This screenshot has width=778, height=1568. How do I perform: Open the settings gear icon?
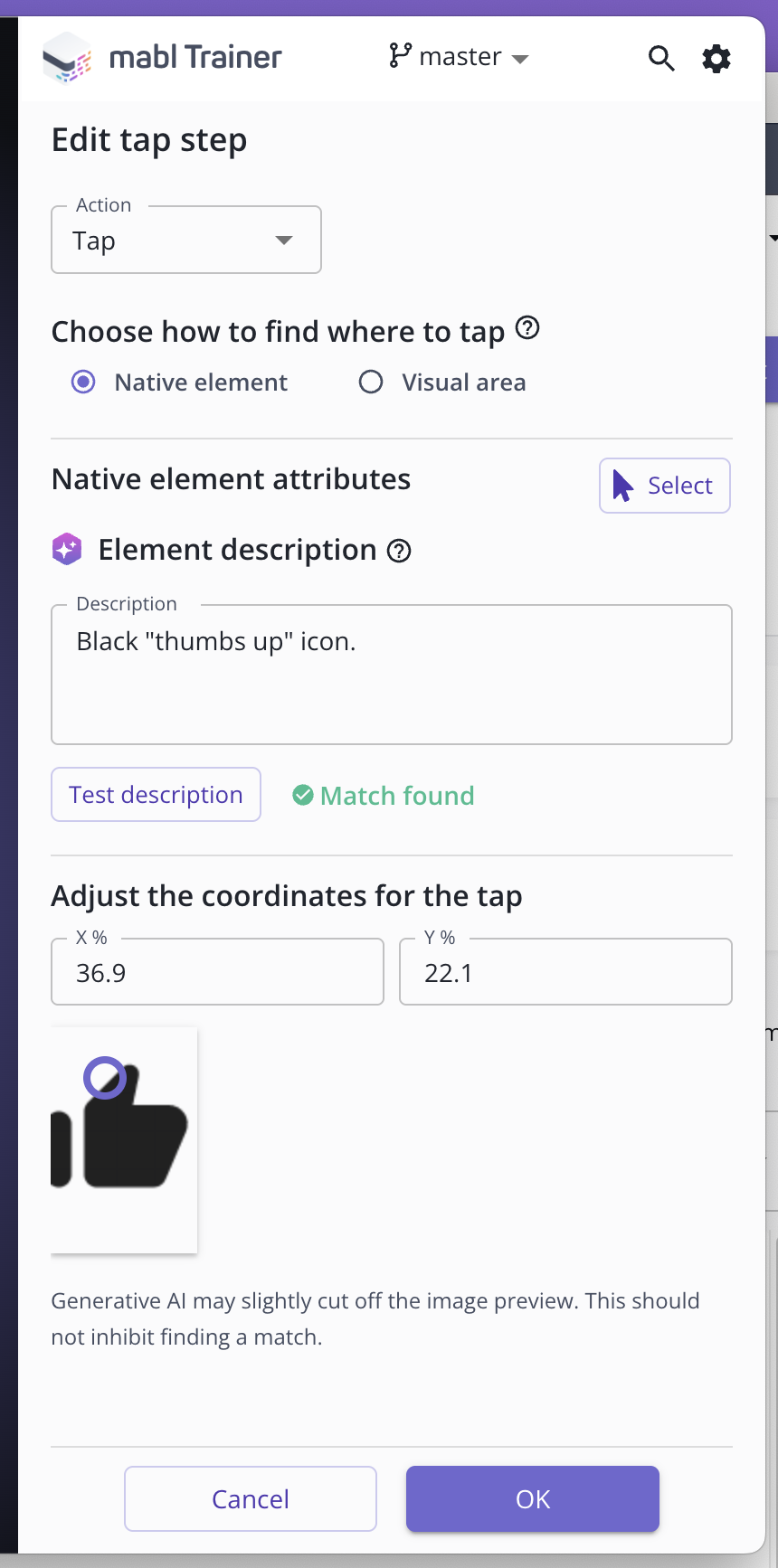point(716,57)
